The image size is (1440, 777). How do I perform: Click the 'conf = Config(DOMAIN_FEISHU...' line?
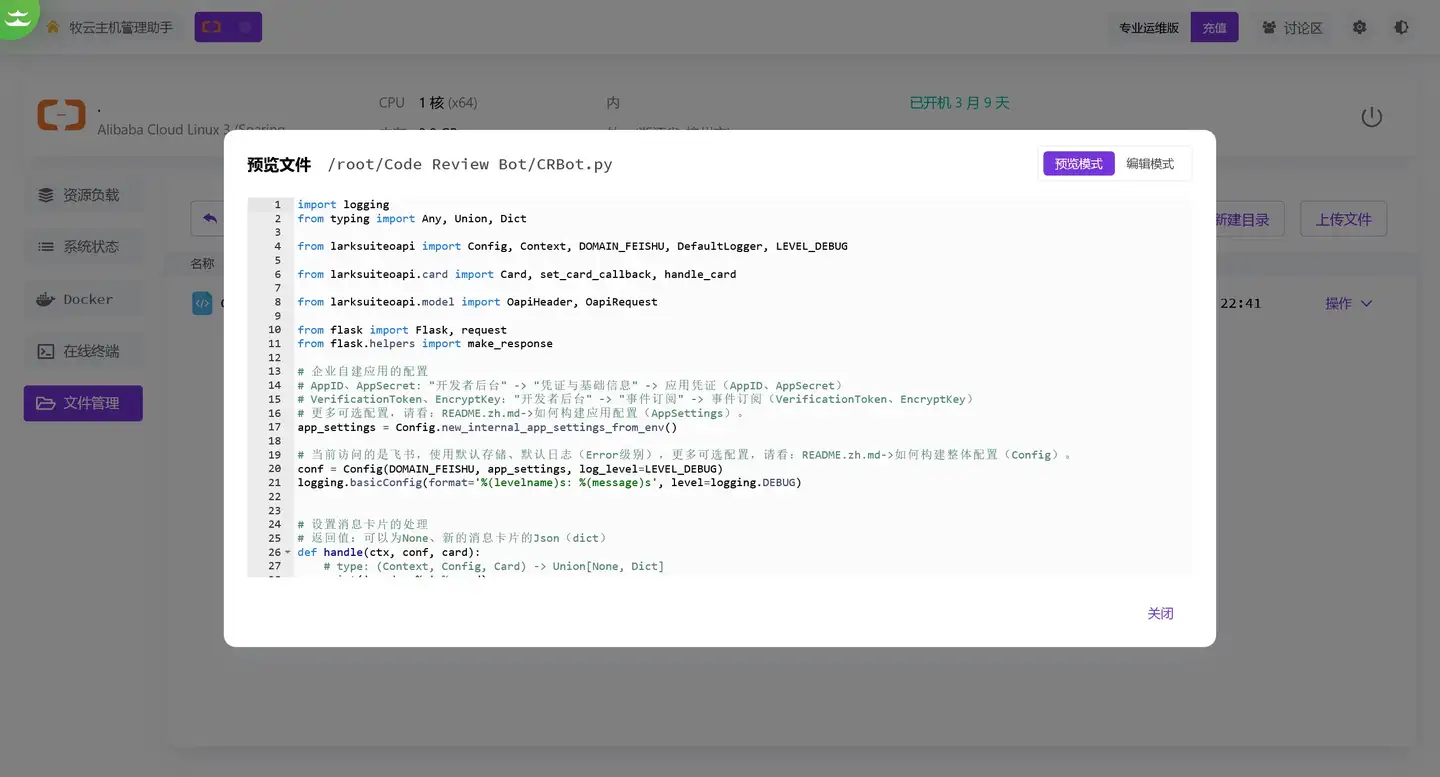[510, 468]
